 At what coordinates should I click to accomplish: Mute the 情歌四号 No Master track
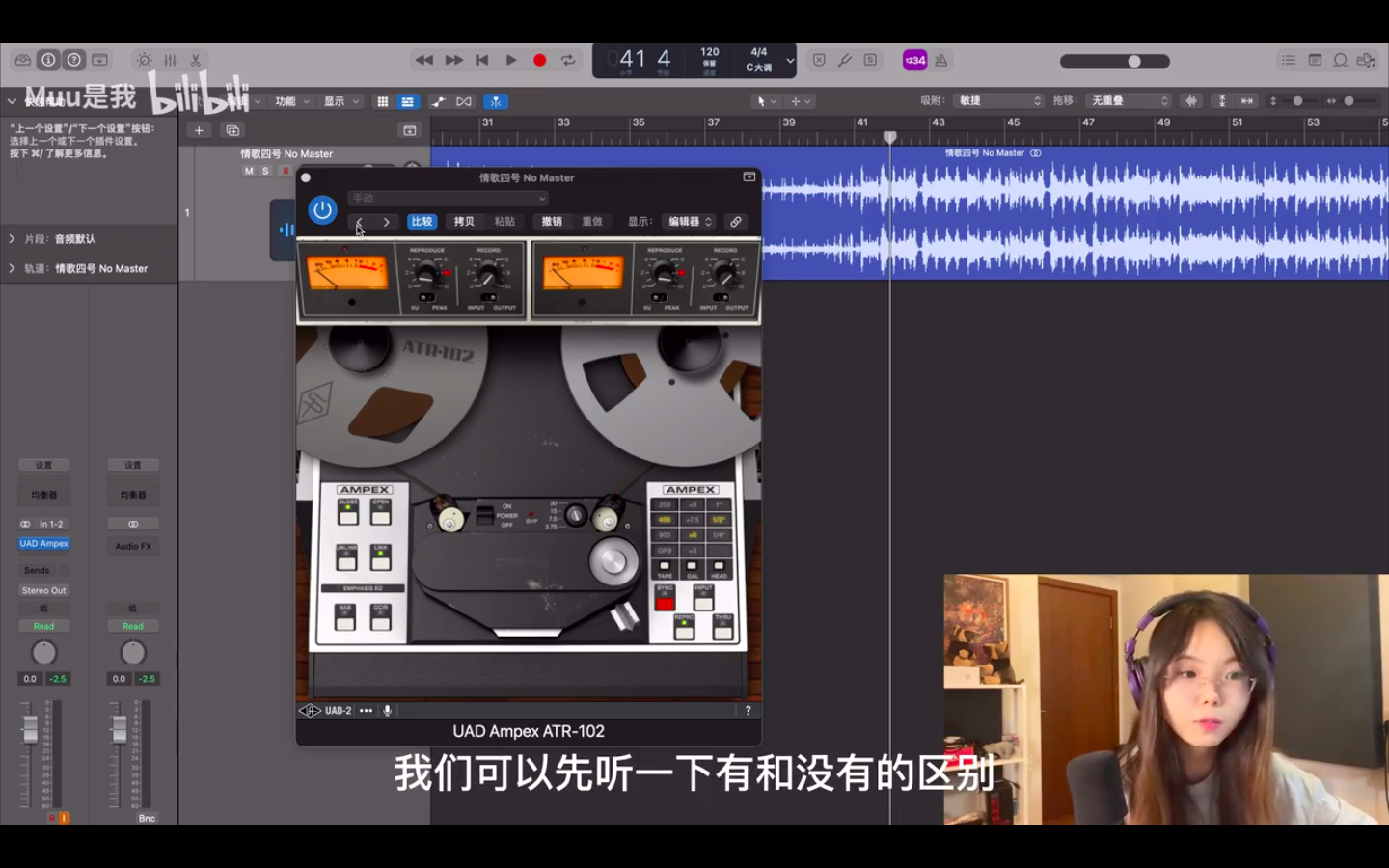249,171
